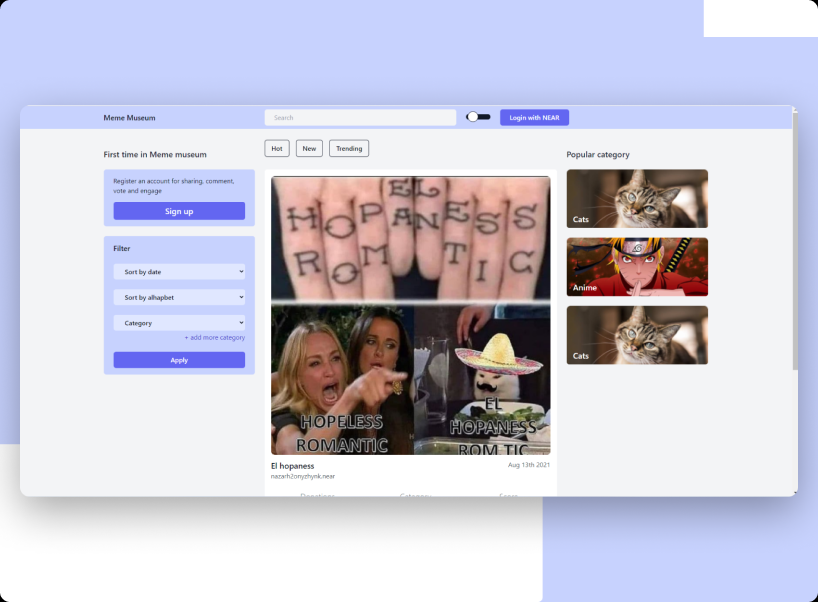The width and height of the screenshot is (818, 602).
Task: Click the add more category link
Action: pos(214,338)
